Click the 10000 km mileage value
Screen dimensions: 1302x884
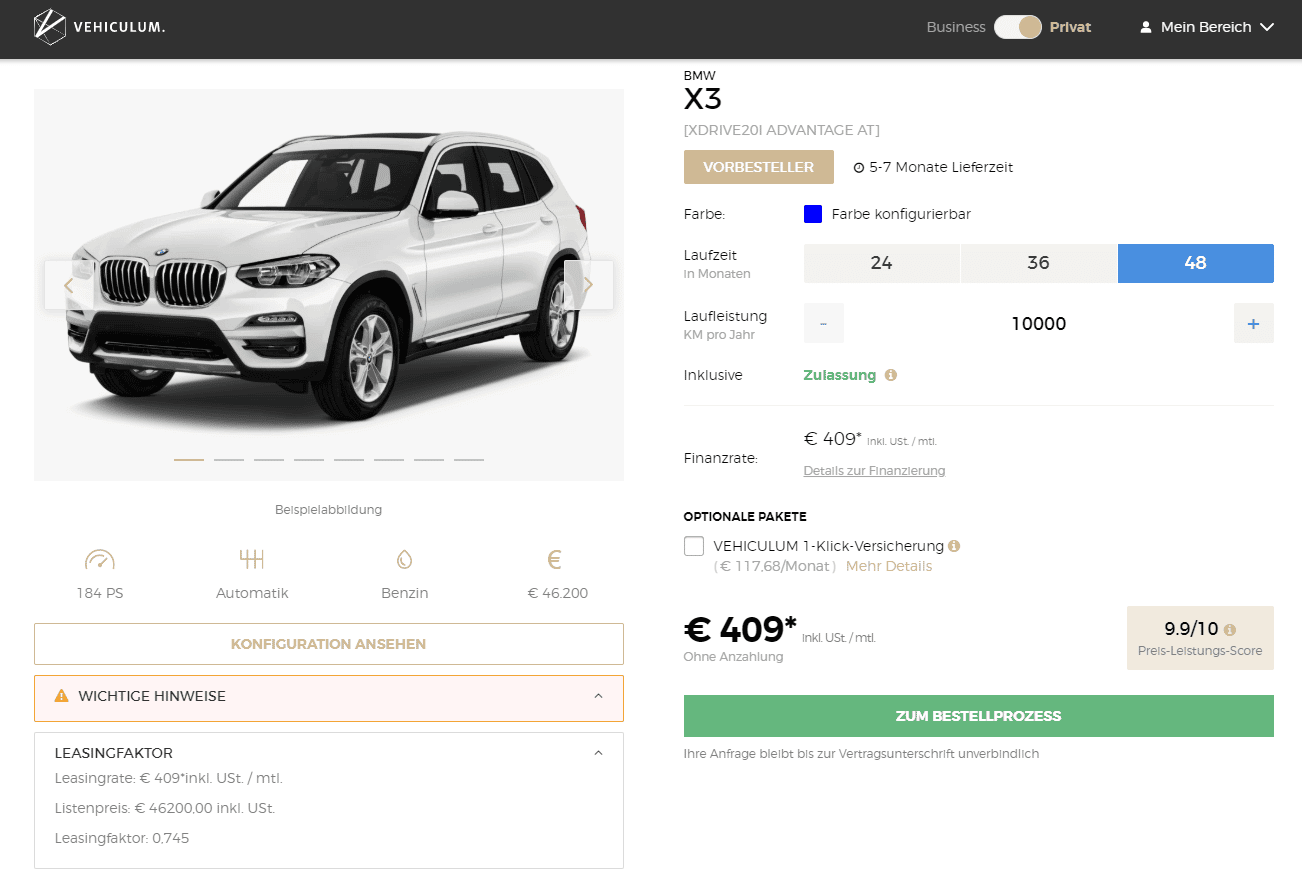[x=1039, y=324]
